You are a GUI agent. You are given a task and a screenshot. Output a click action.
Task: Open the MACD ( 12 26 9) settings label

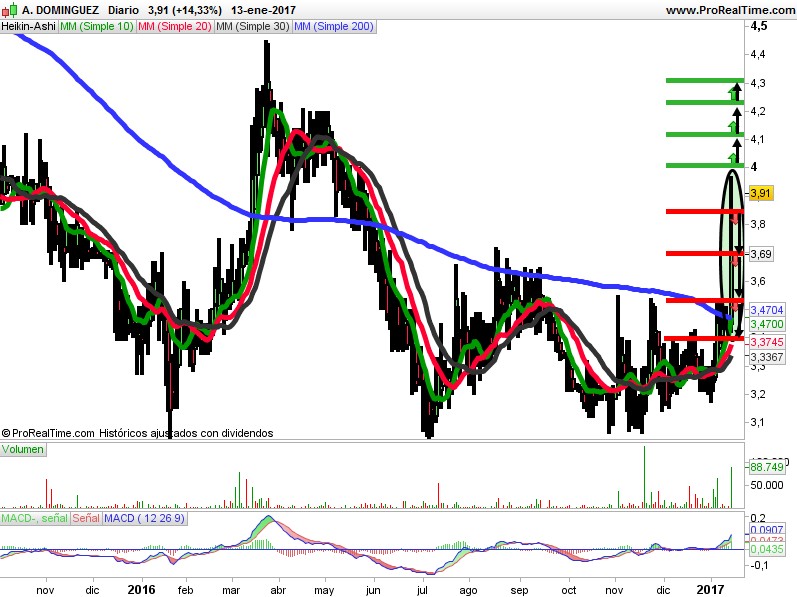tap(145, 519)
